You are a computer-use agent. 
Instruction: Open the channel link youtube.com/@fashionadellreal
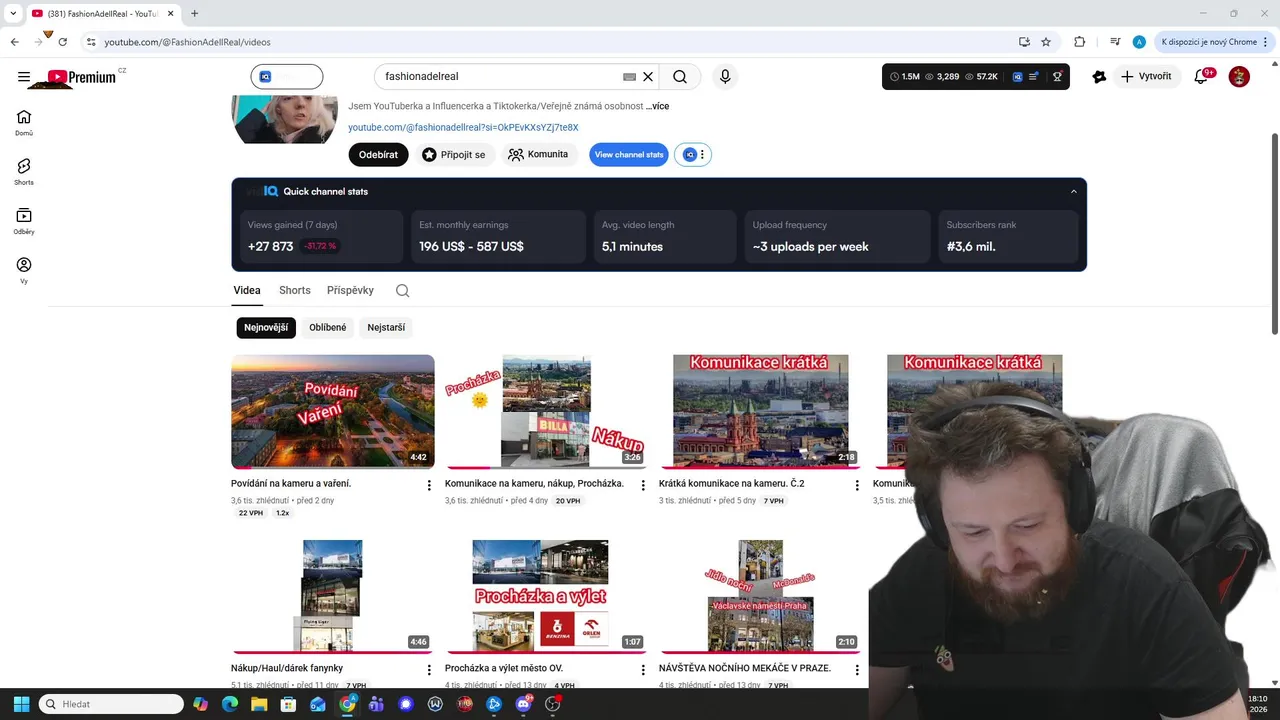463,128
